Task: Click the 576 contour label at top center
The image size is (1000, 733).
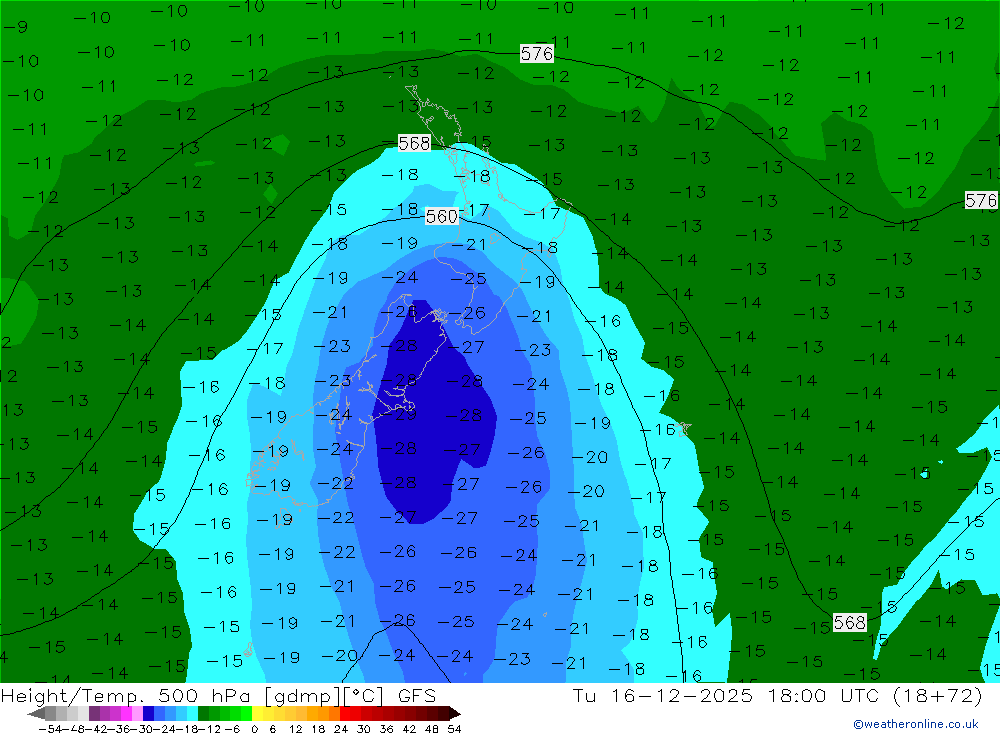Action: 536,54
